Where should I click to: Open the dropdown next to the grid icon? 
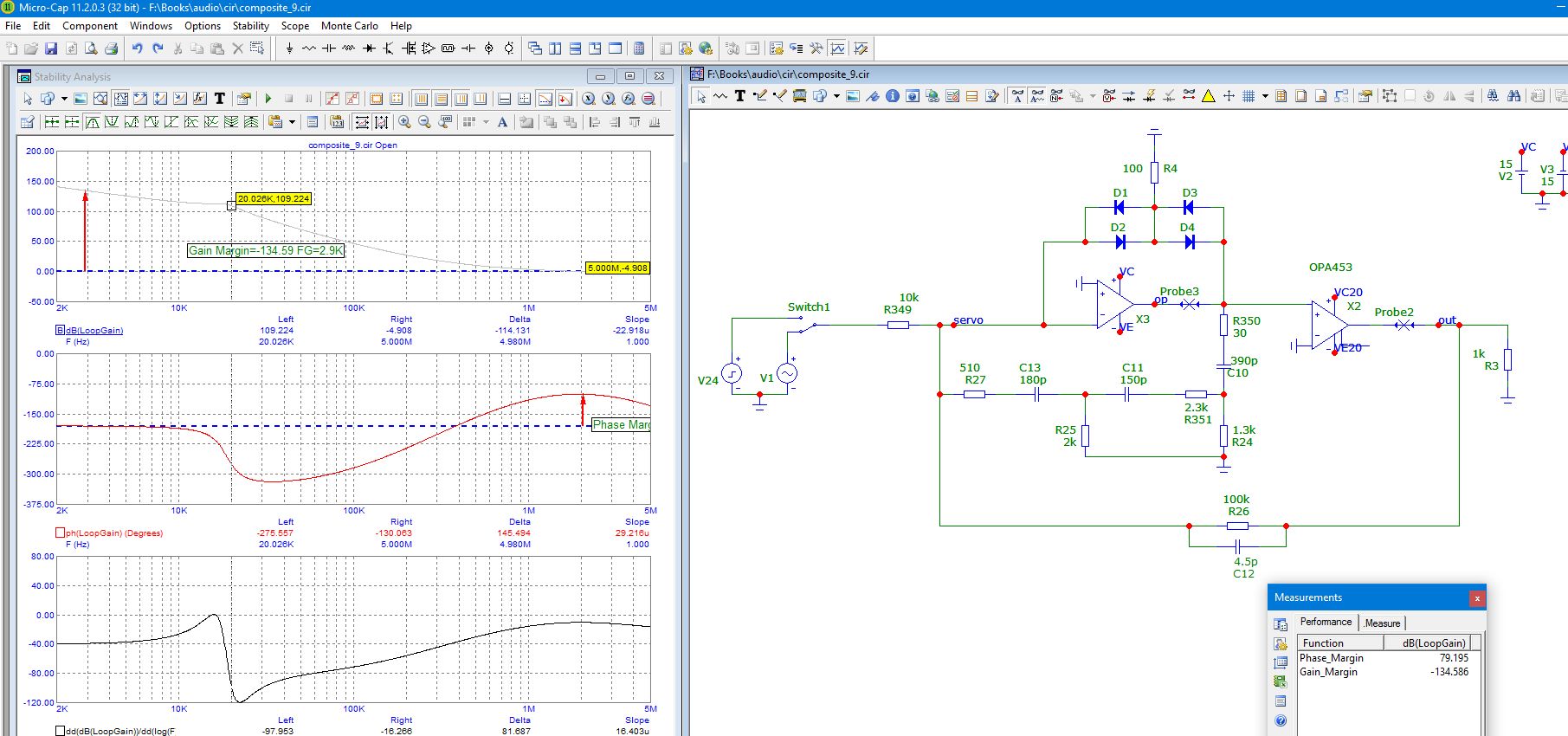(1265, 96)
